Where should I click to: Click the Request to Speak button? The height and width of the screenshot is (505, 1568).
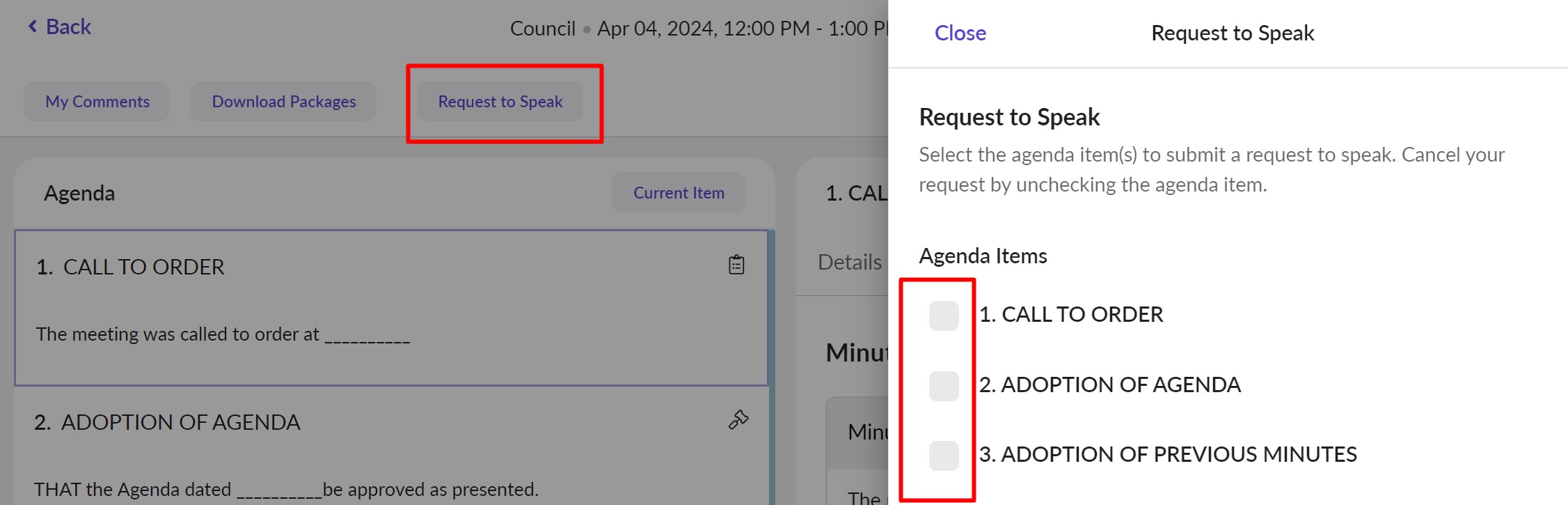pyautogui.click(x=500, y=102)
